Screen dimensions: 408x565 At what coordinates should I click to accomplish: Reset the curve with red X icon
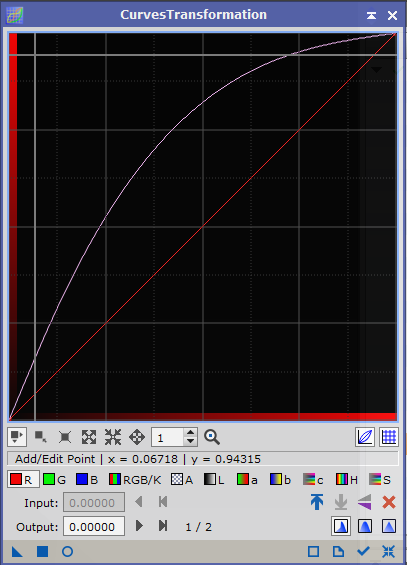click(x=389, y=502)
